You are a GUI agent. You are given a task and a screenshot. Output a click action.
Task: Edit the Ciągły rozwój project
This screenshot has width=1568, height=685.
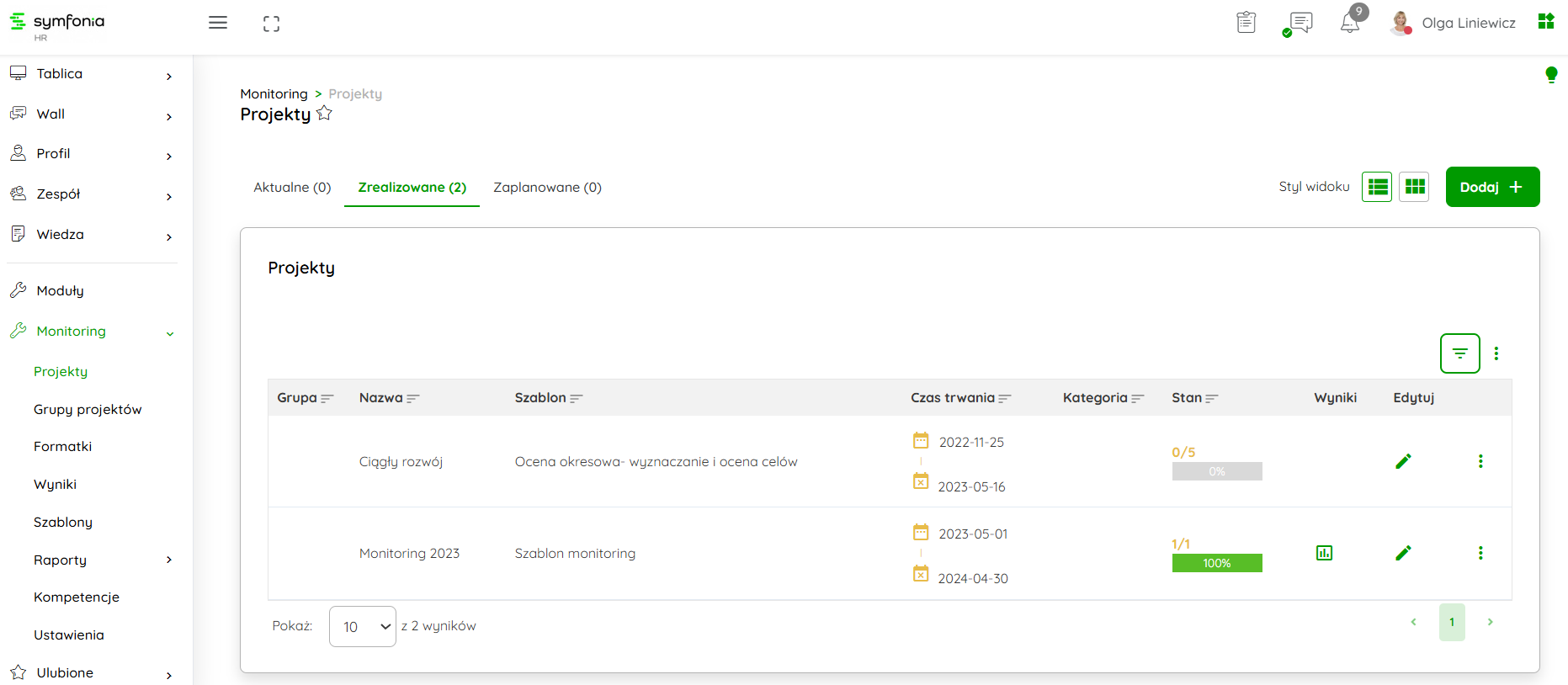pos(1403,461)
